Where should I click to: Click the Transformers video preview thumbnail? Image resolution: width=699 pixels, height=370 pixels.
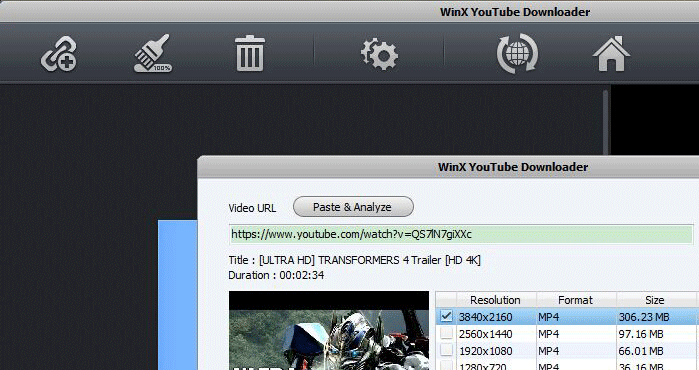point(329,330)
